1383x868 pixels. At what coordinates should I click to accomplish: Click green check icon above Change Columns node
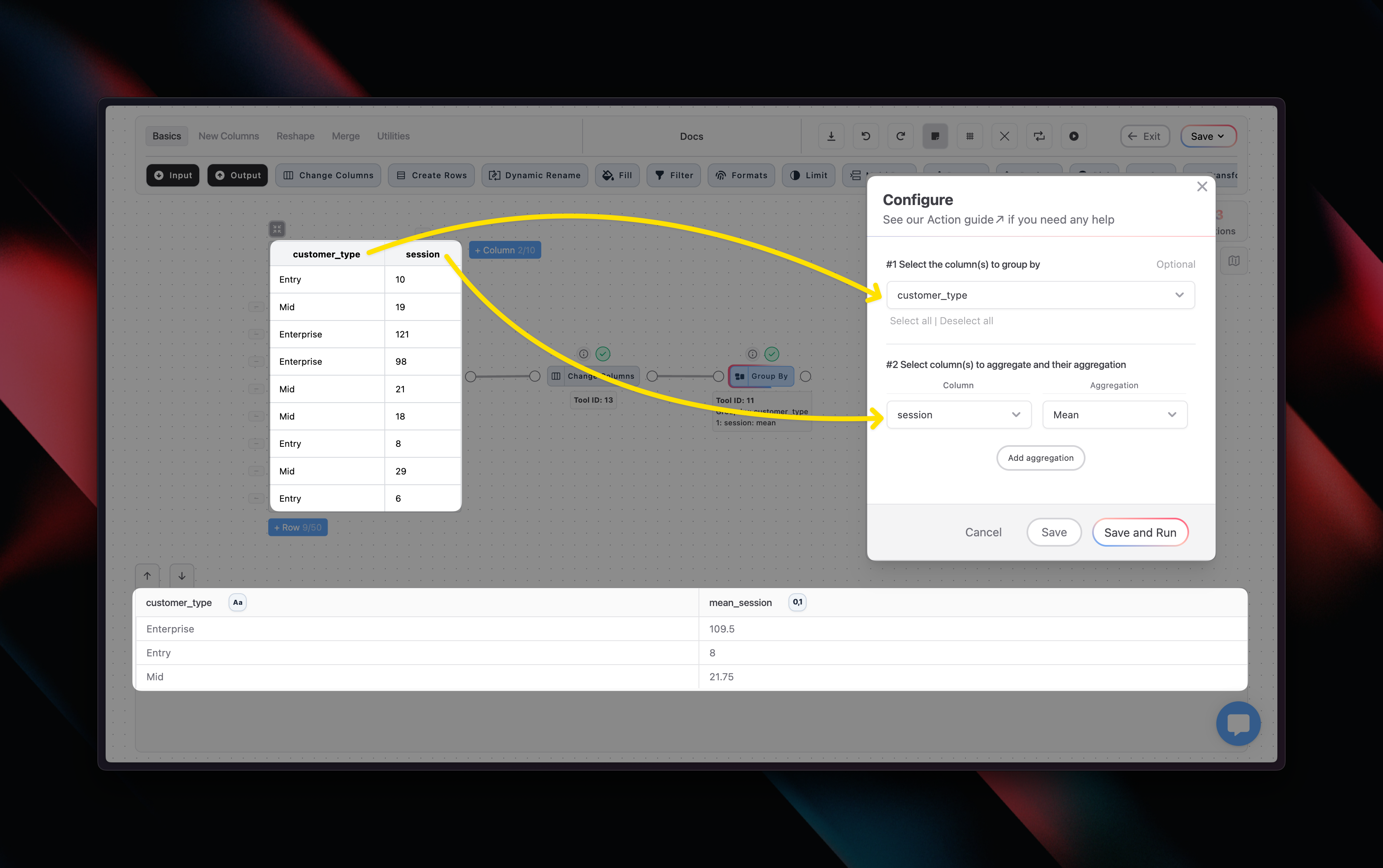[x=603, y=354]
